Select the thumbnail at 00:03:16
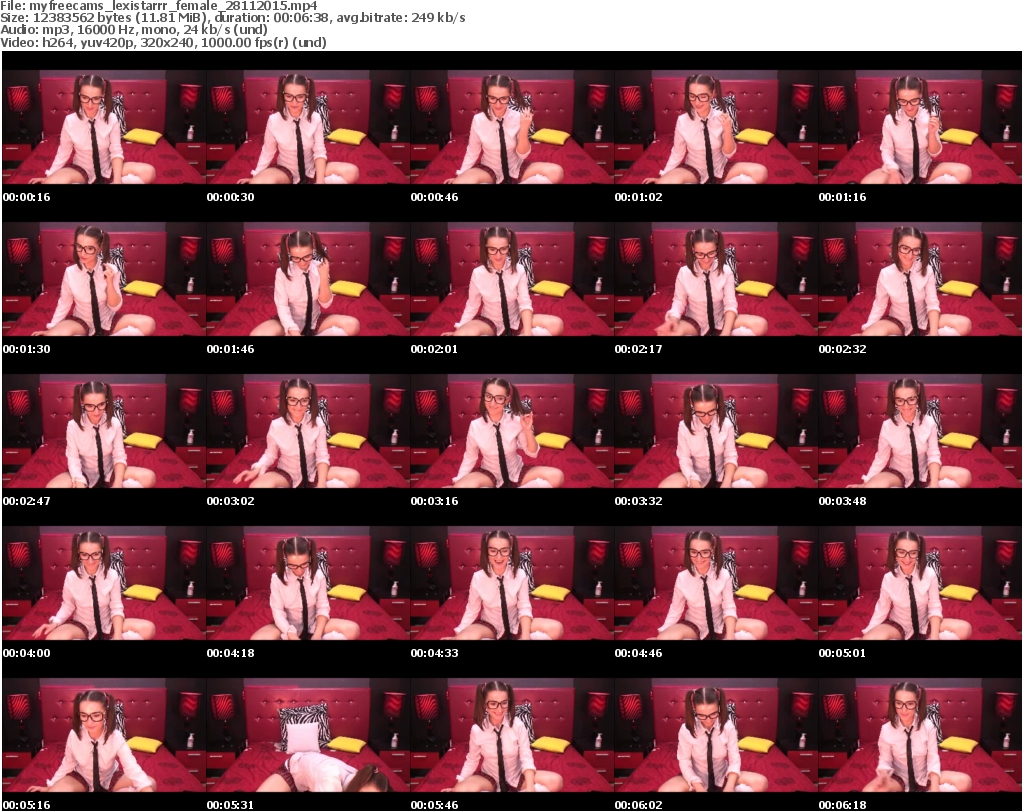 click(512, 432)
